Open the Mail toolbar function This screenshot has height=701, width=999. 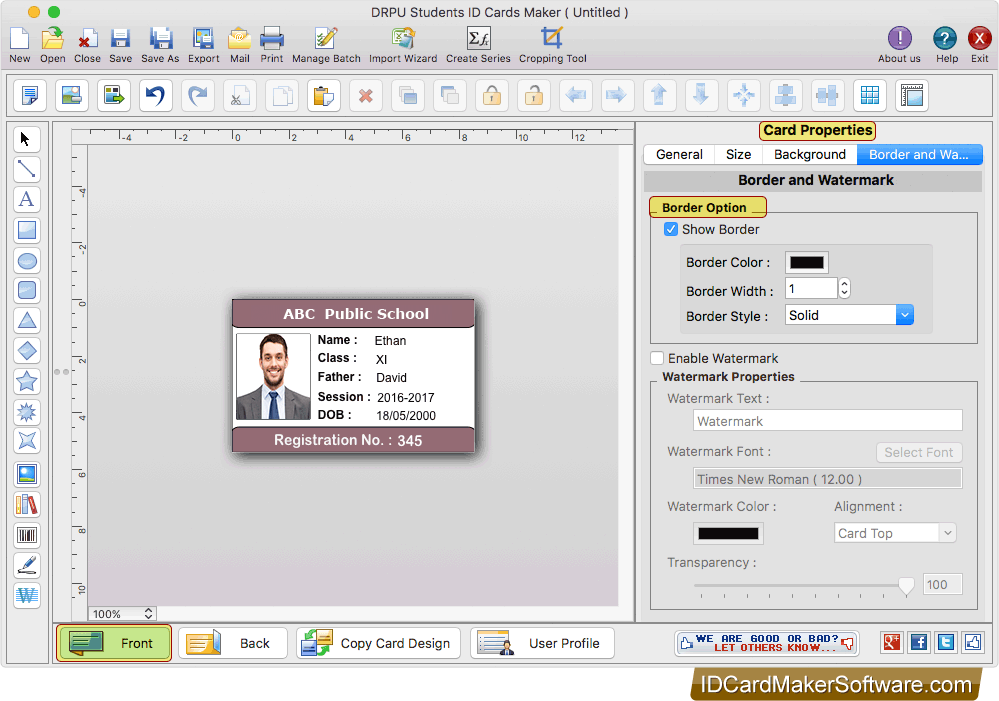tap(239, 44)
